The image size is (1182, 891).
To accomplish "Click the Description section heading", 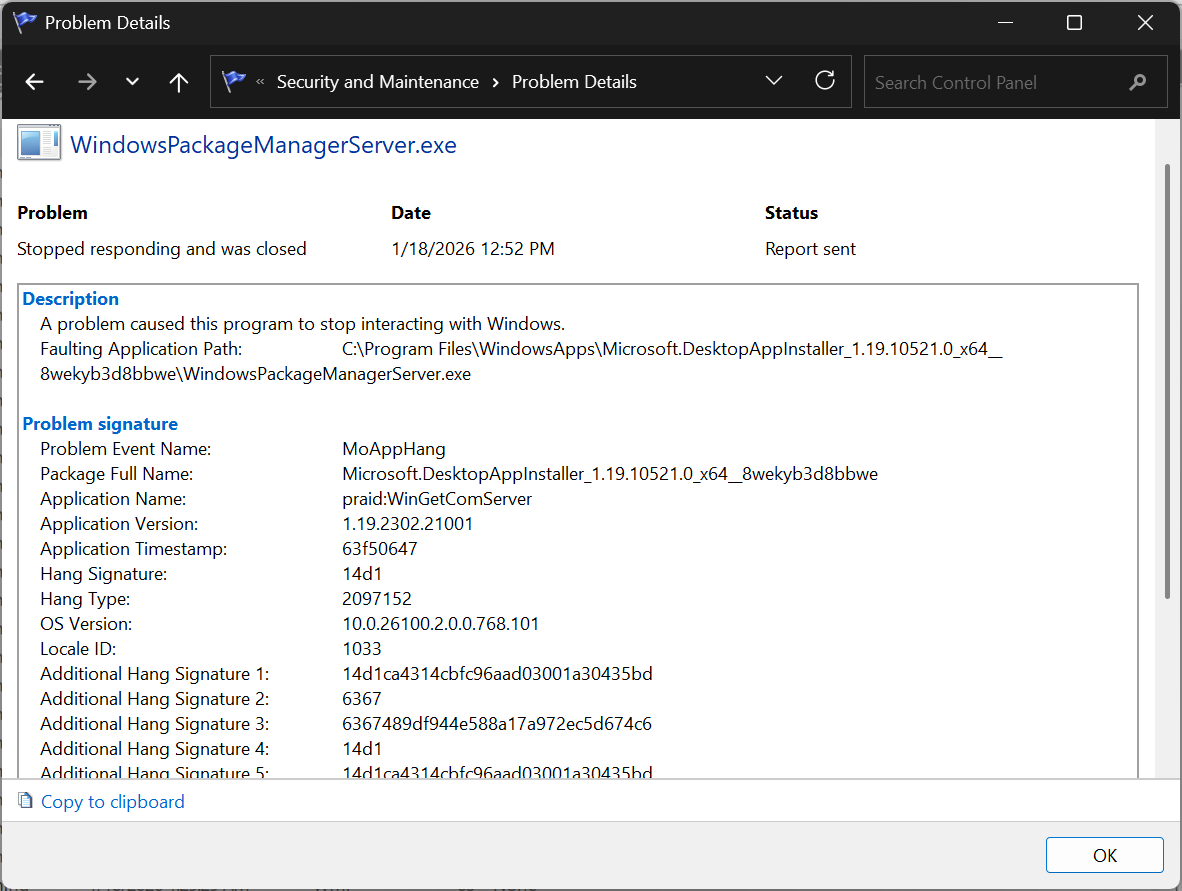I will click(71, 299).
